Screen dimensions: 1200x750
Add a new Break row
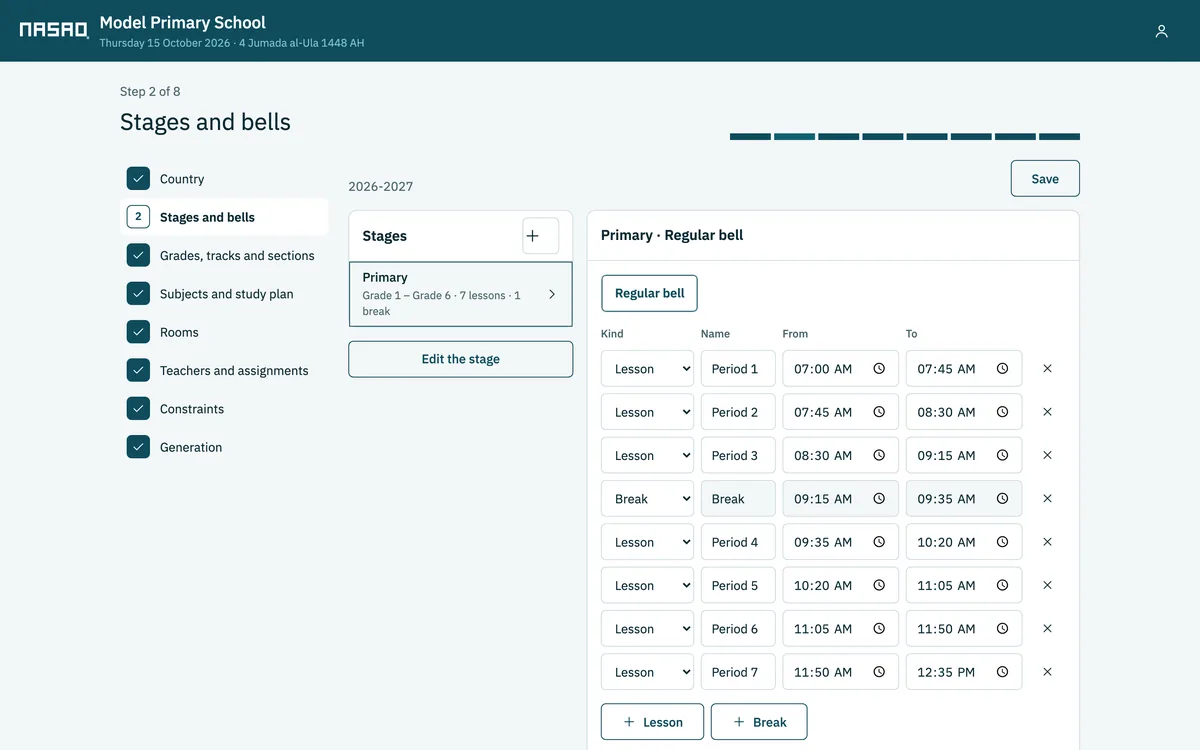pos(759,722)
